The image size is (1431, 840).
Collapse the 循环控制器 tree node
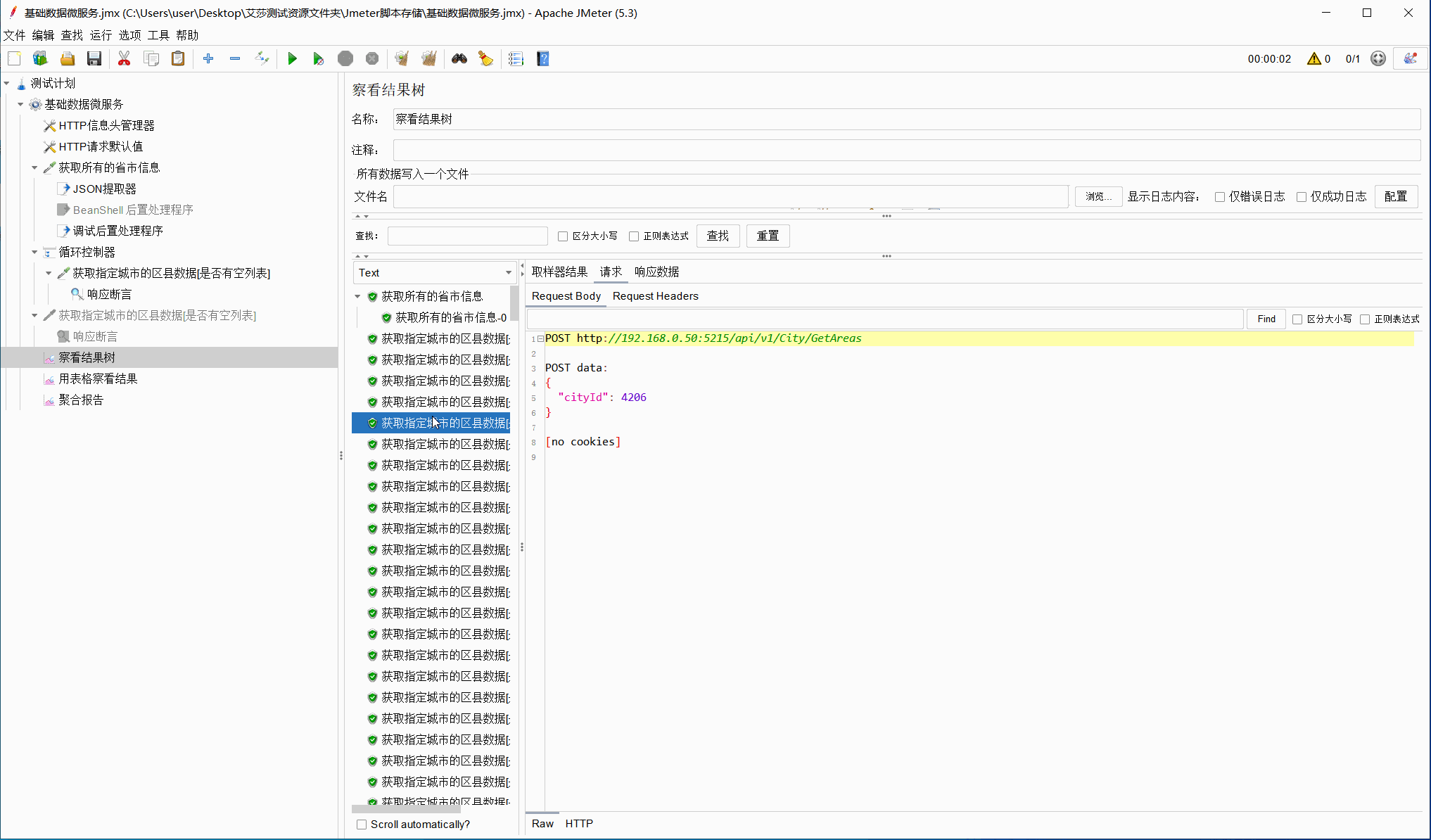34,252
